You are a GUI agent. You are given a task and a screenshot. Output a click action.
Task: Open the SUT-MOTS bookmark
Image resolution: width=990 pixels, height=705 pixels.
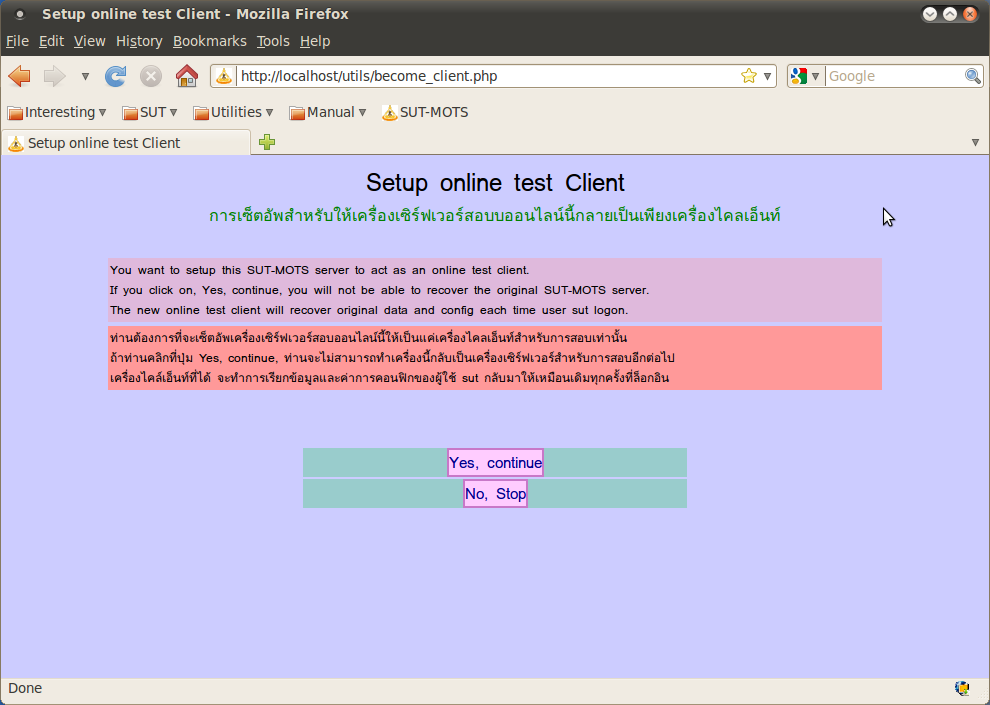click(x=426, y=112)
